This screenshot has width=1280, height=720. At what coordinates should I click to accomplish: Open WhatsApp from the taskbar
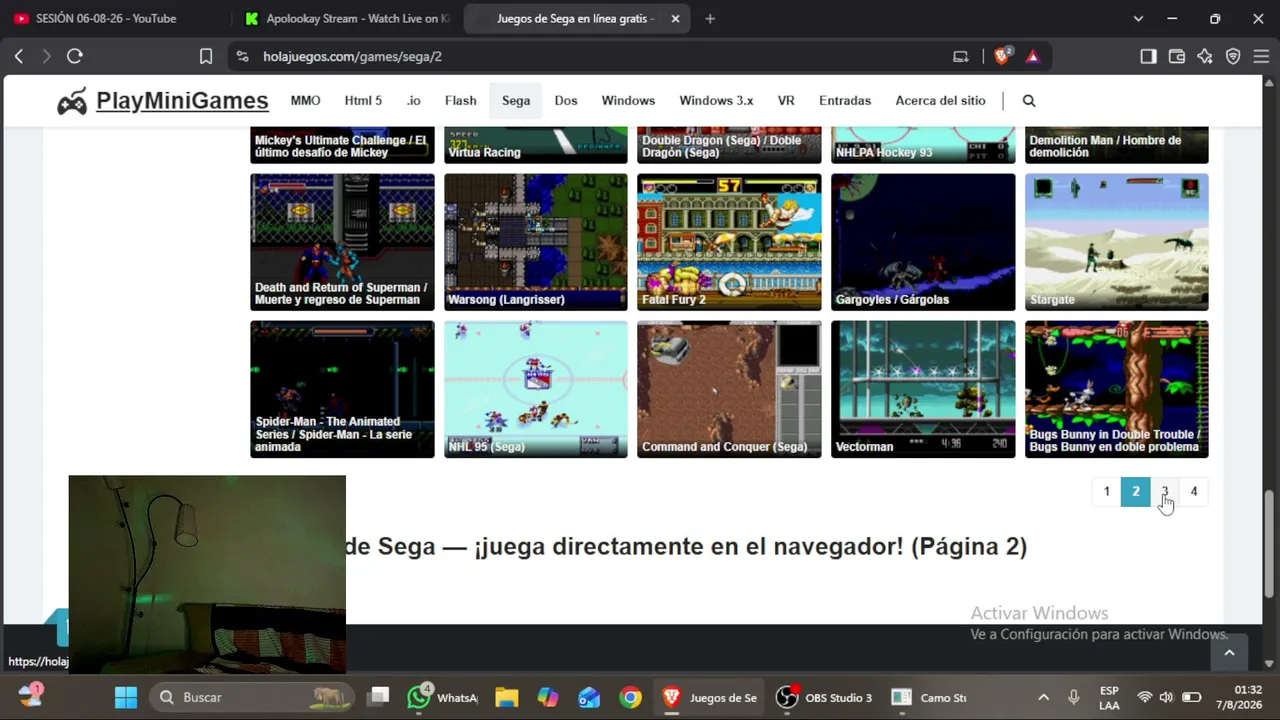tap(443, 697)
